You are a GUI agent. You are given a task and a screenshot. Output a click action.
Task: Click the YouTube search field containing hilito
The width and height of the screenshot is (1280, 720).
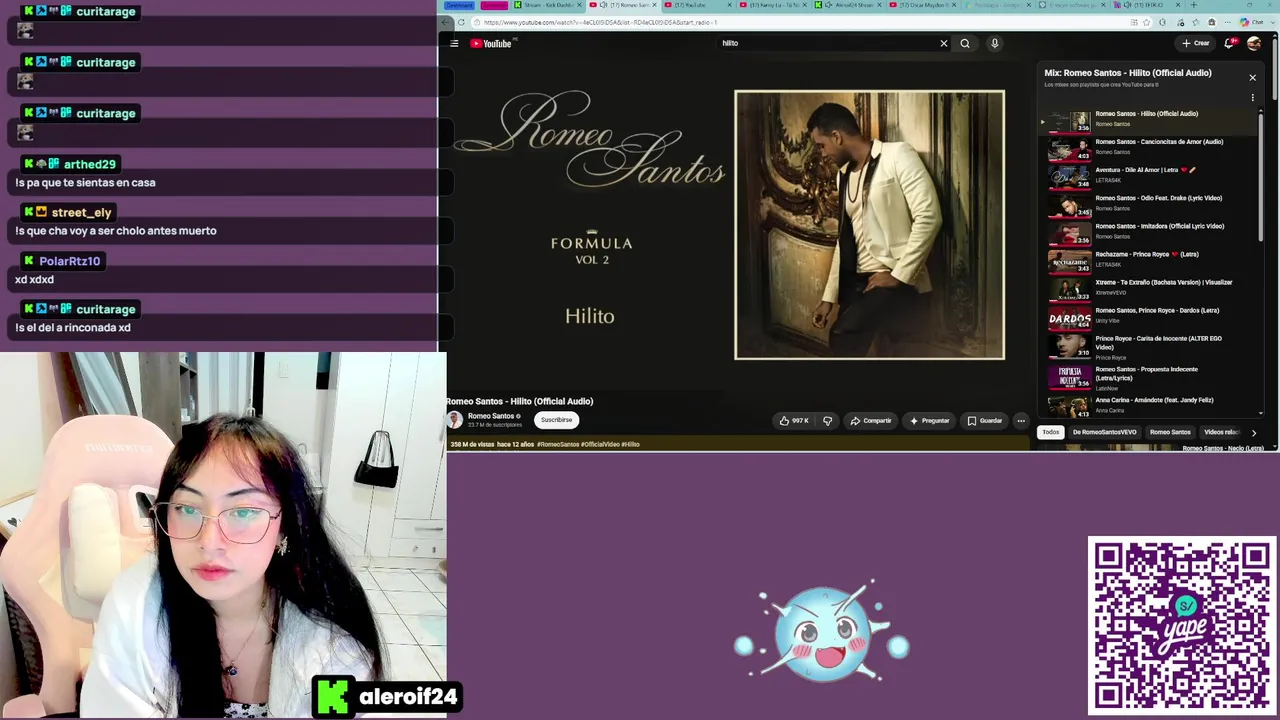[830, 43]
